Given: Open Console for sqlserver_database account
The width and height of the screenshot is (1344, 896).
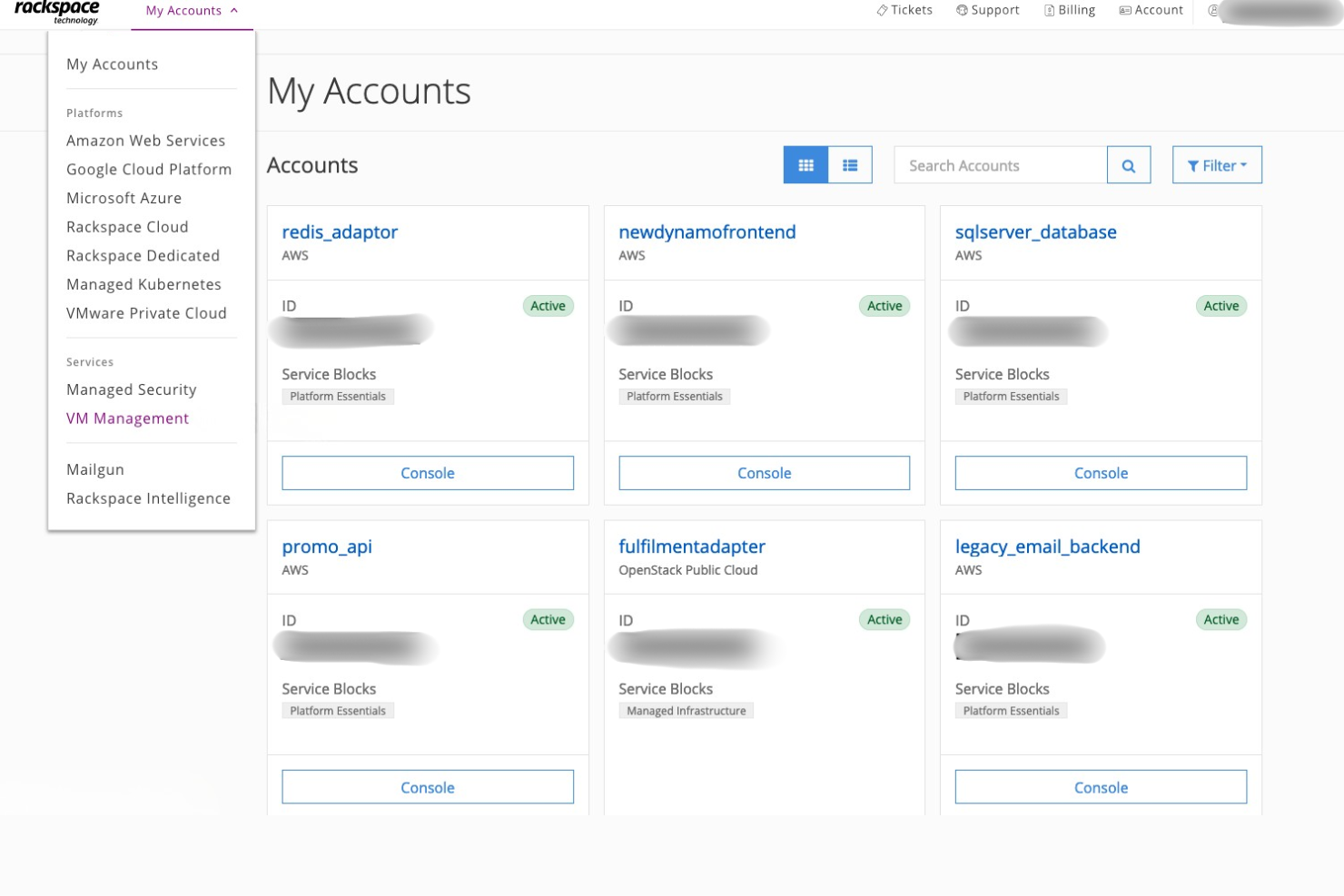Looking at the screenshot, I should click(x=1101, y=473).
